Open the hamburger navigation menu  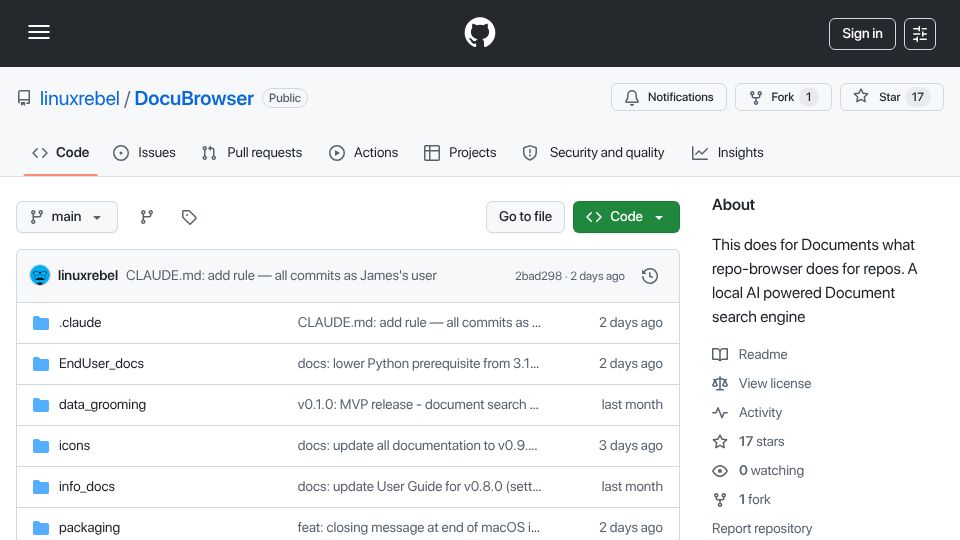point(39,33)
